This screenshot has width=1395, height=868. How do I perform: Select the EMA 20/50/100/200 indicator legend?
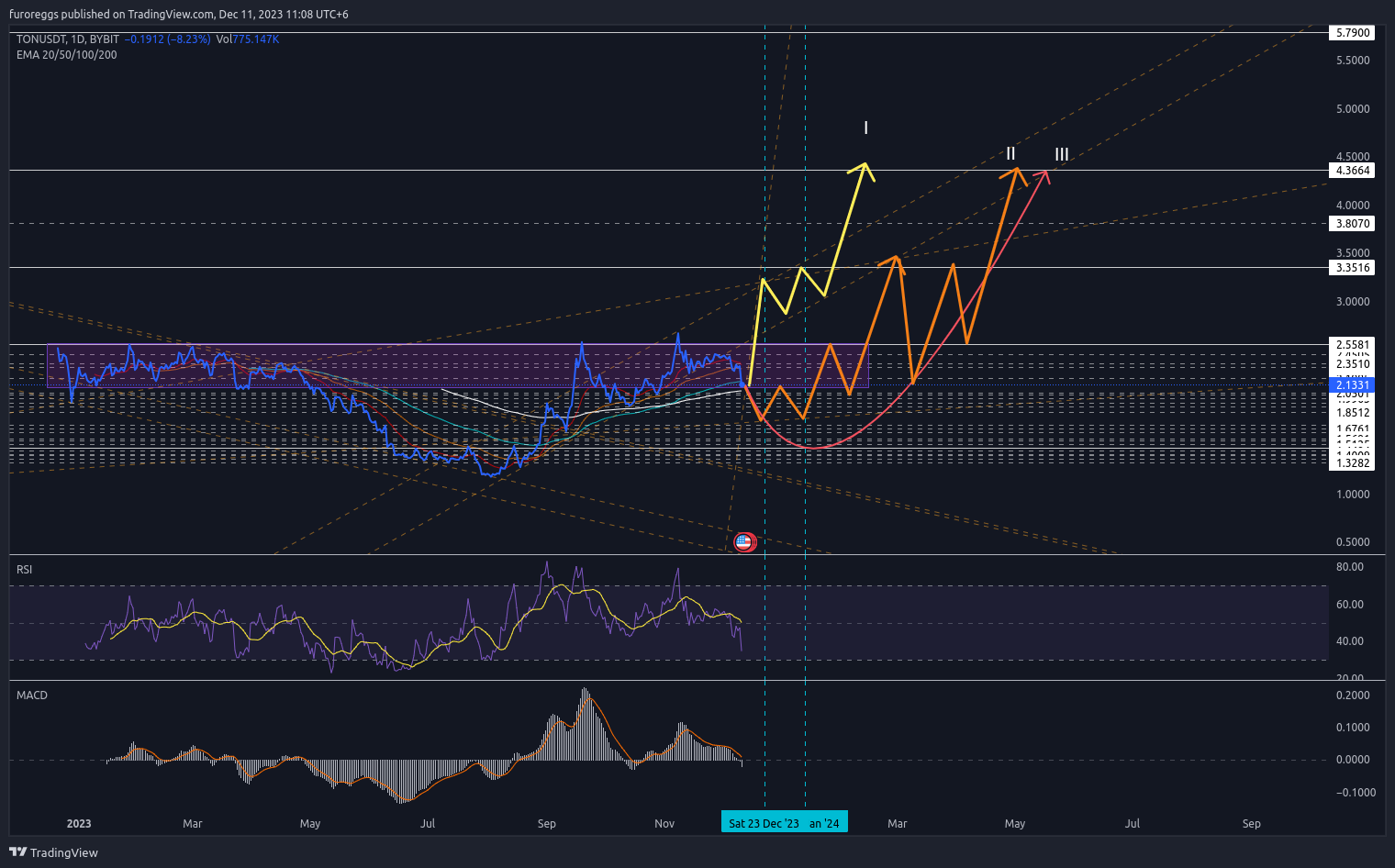[x=67, y=55]
